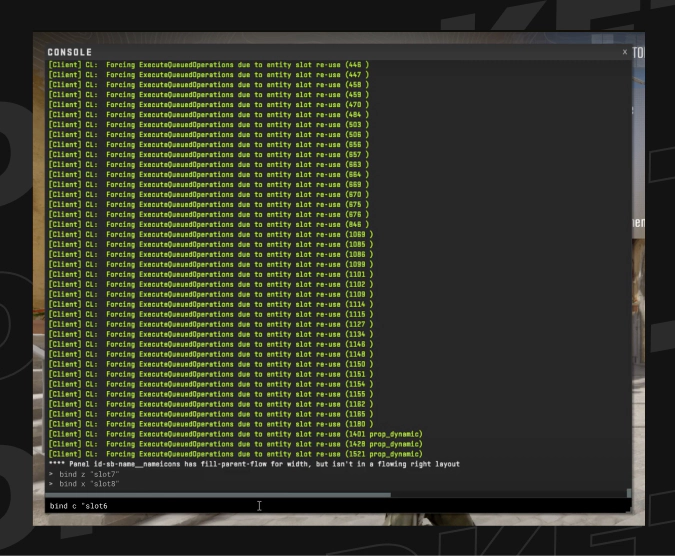The image size is (675, 556).
Task: Click the log line with 1521 prop_dynamic
Action: (x=235, y=454)
